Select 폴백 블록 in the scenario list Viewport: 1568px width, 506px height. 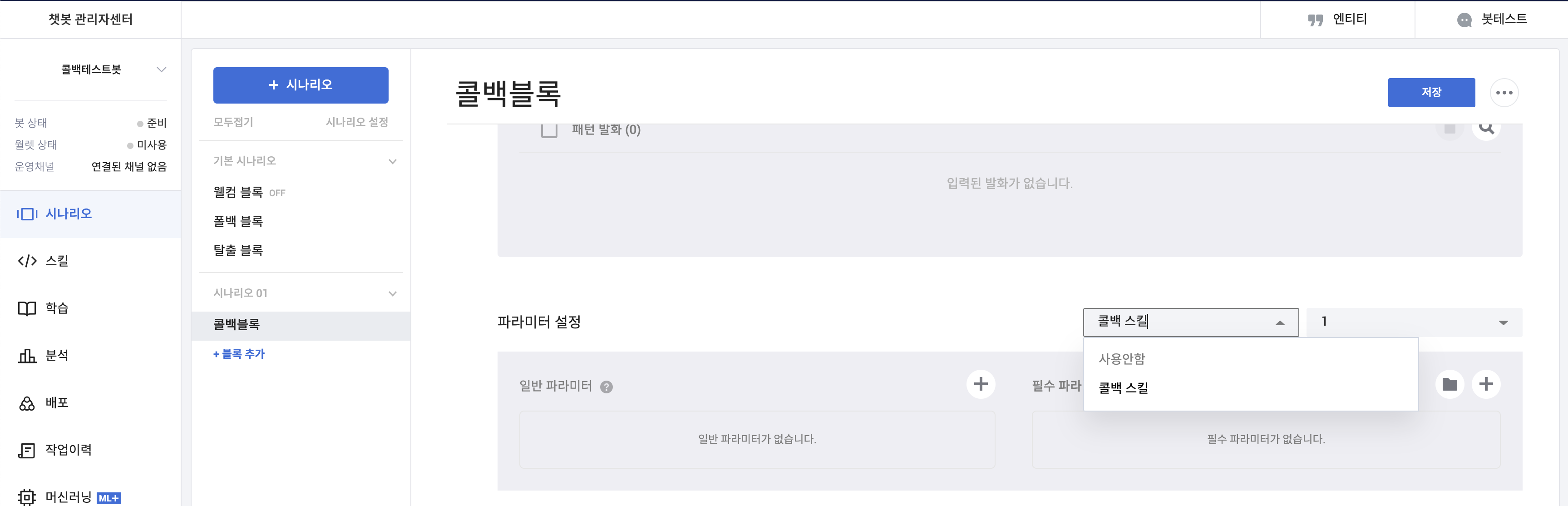coord(238,221)
